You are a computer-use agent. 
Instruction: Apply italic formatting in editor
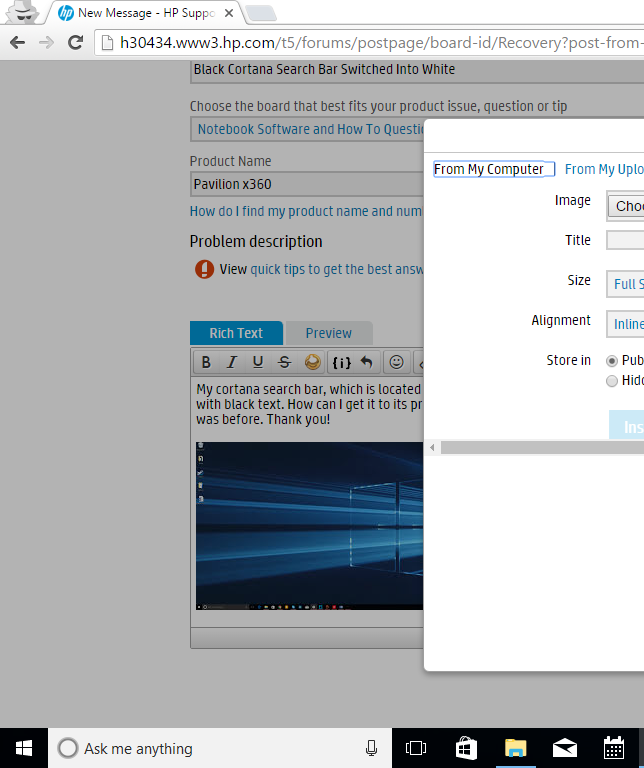tap(232, 362)
